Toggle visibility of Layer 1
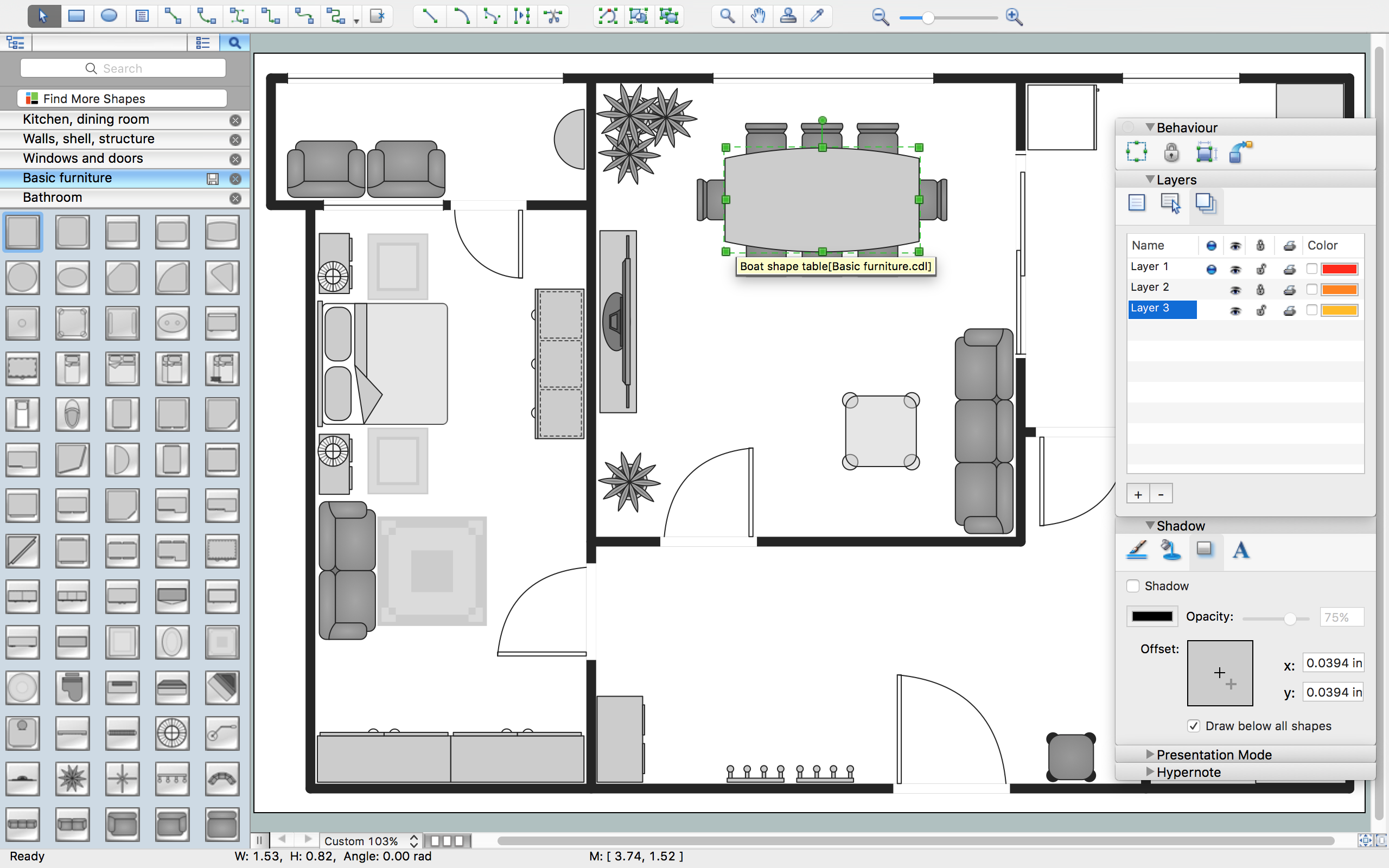The width and height of the screenshot is (1389, 868). (x=1236, y=266)
